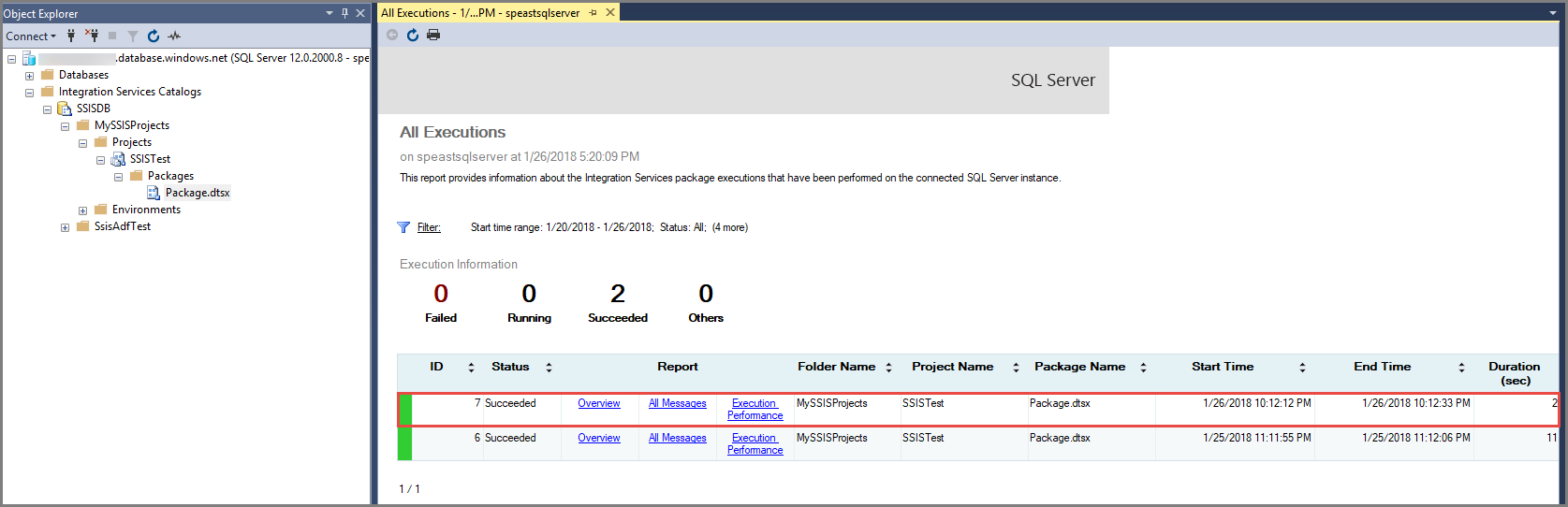Sort by Start Time column
The height and width of the screenshot is (507, 1568).
tap(1302, 368)
